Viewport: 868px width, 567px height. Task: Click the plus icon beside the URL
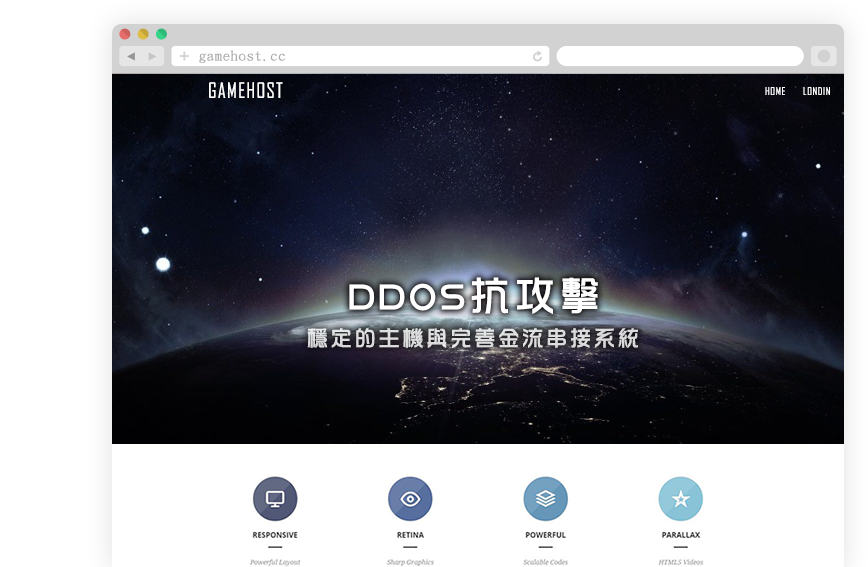coord(184,56)
